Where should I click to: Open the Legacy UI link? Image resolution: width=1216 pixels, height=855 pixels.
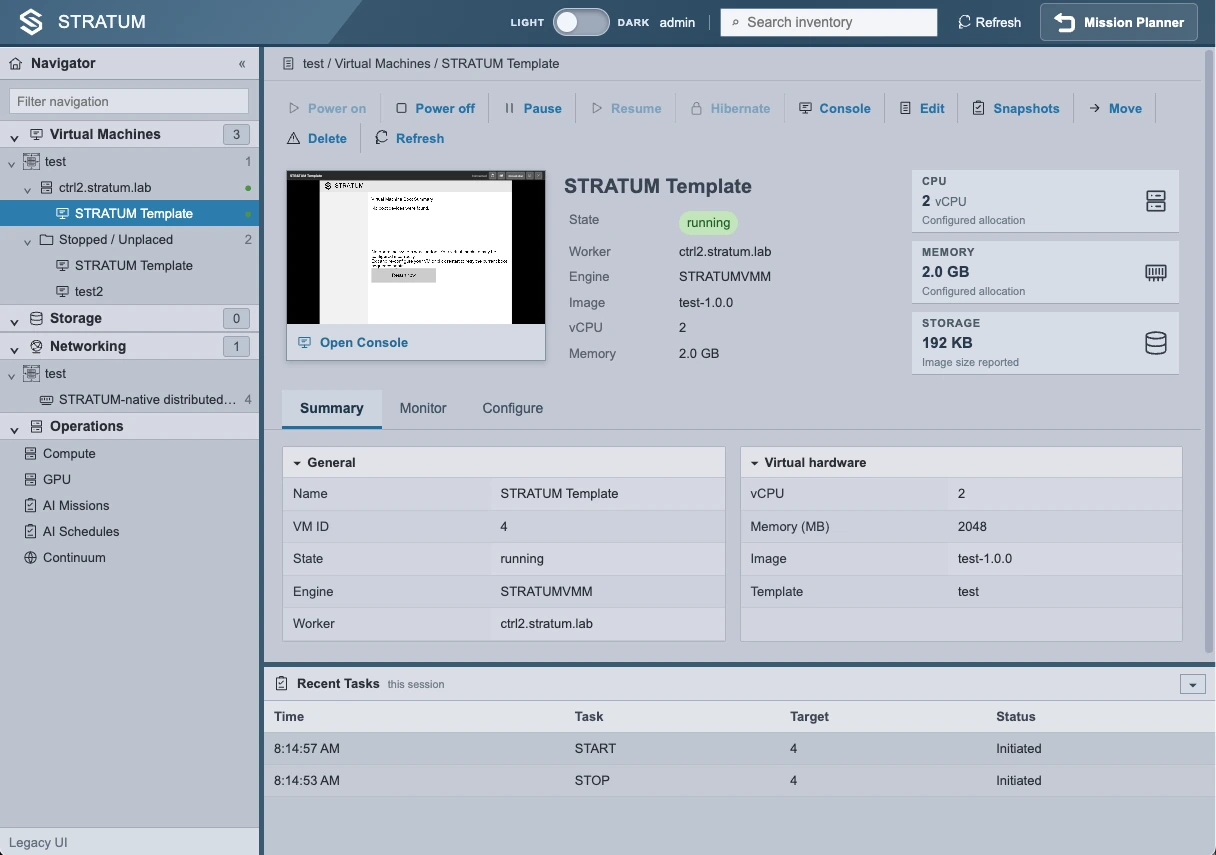point(38,842)
